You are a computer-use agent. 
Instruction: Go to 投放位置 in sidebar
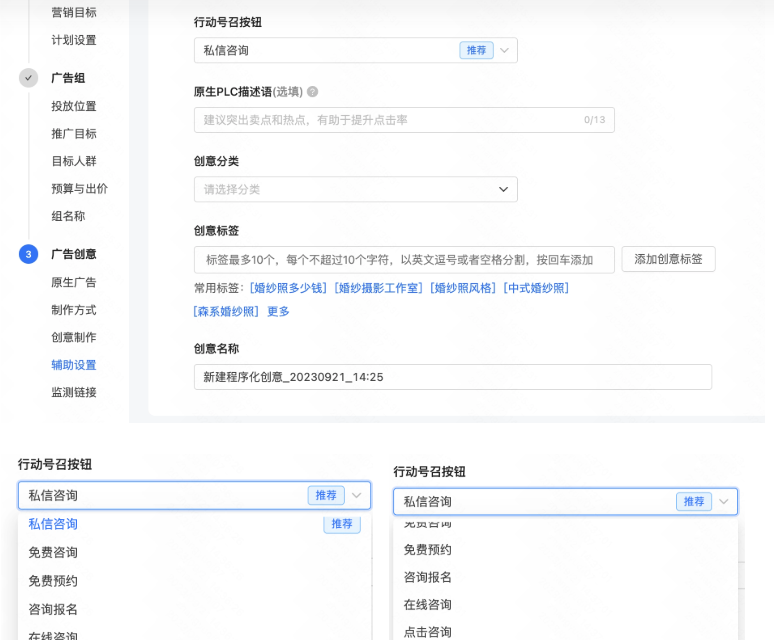click(x=74, y=106)
